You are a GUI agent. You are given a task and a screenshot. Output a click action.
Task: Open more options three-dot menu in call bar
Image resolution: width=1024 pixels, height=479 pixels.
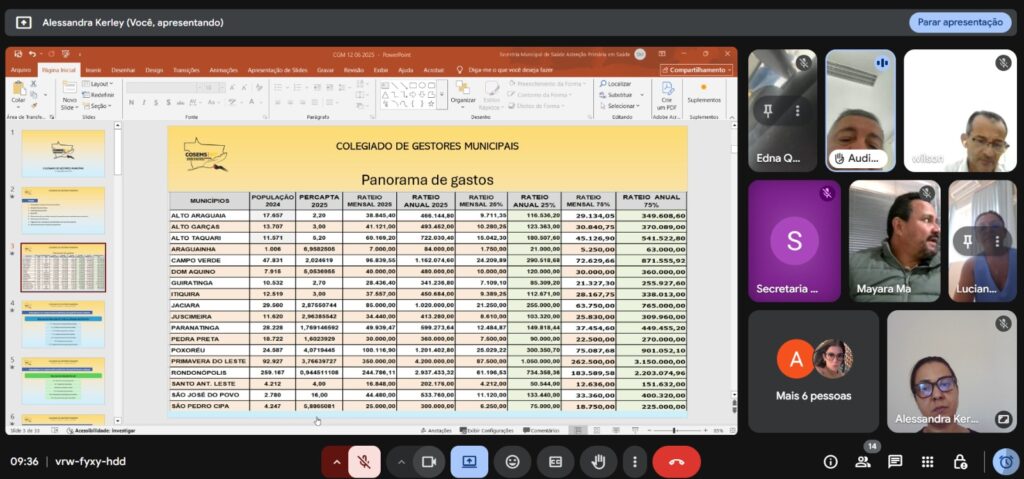point(634,461)
